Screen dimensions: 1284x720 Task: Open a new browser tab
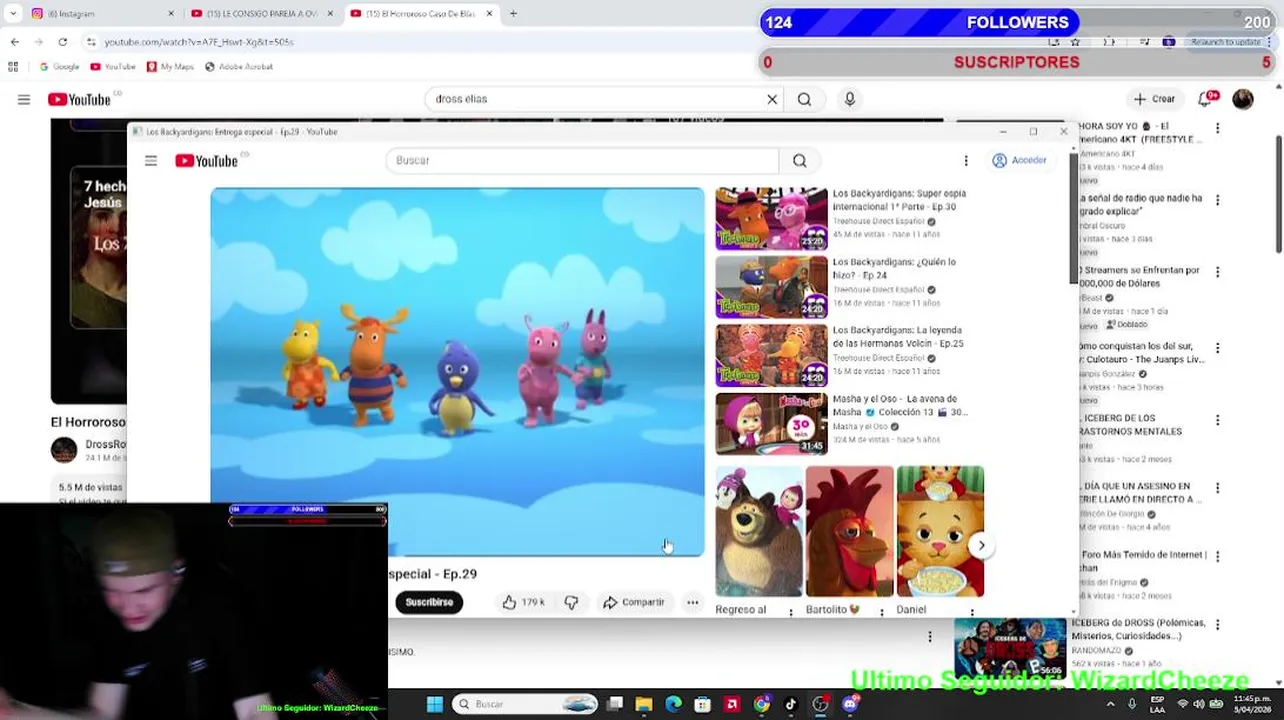[513, 14]
